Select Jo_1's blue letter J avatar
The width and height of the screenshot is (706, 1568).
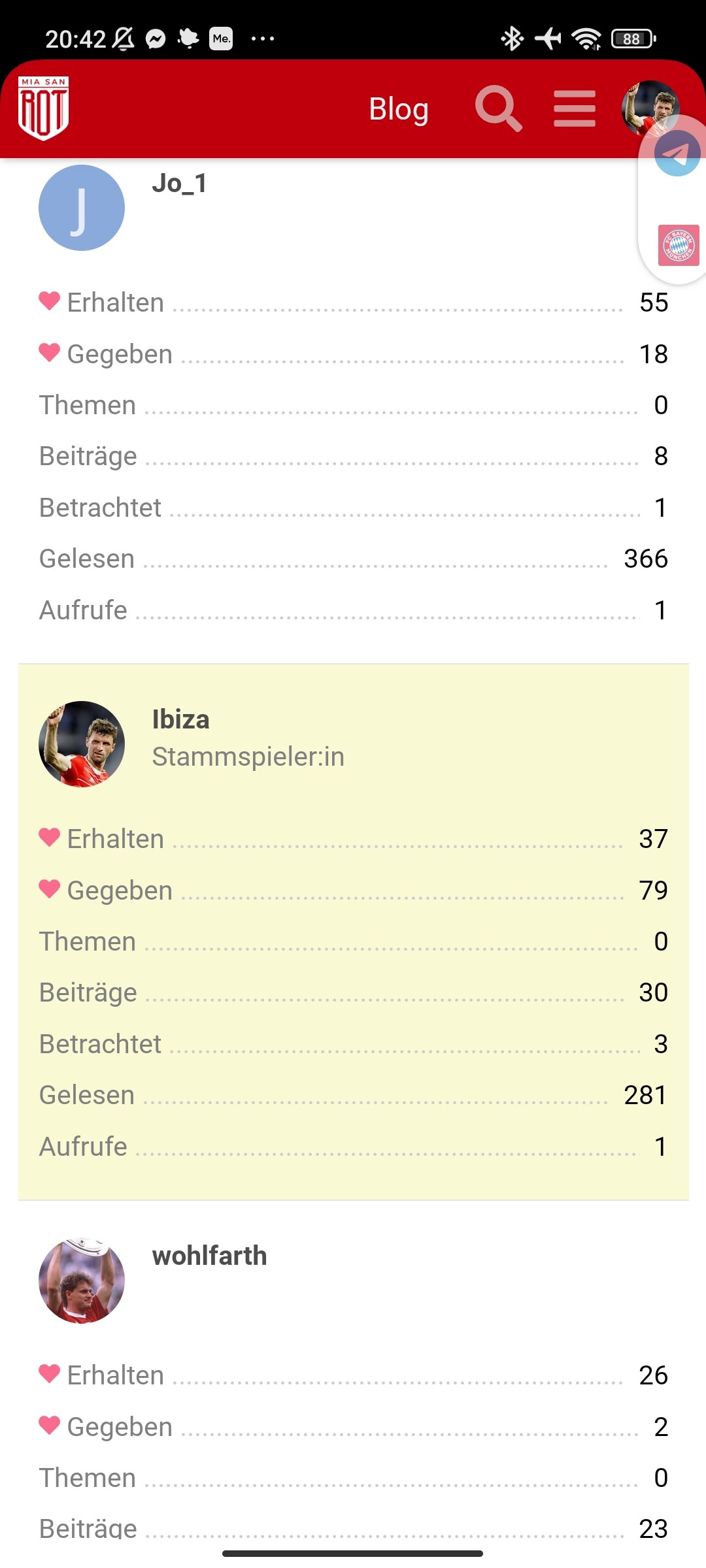pyautogui.click(x=82, y=208)
